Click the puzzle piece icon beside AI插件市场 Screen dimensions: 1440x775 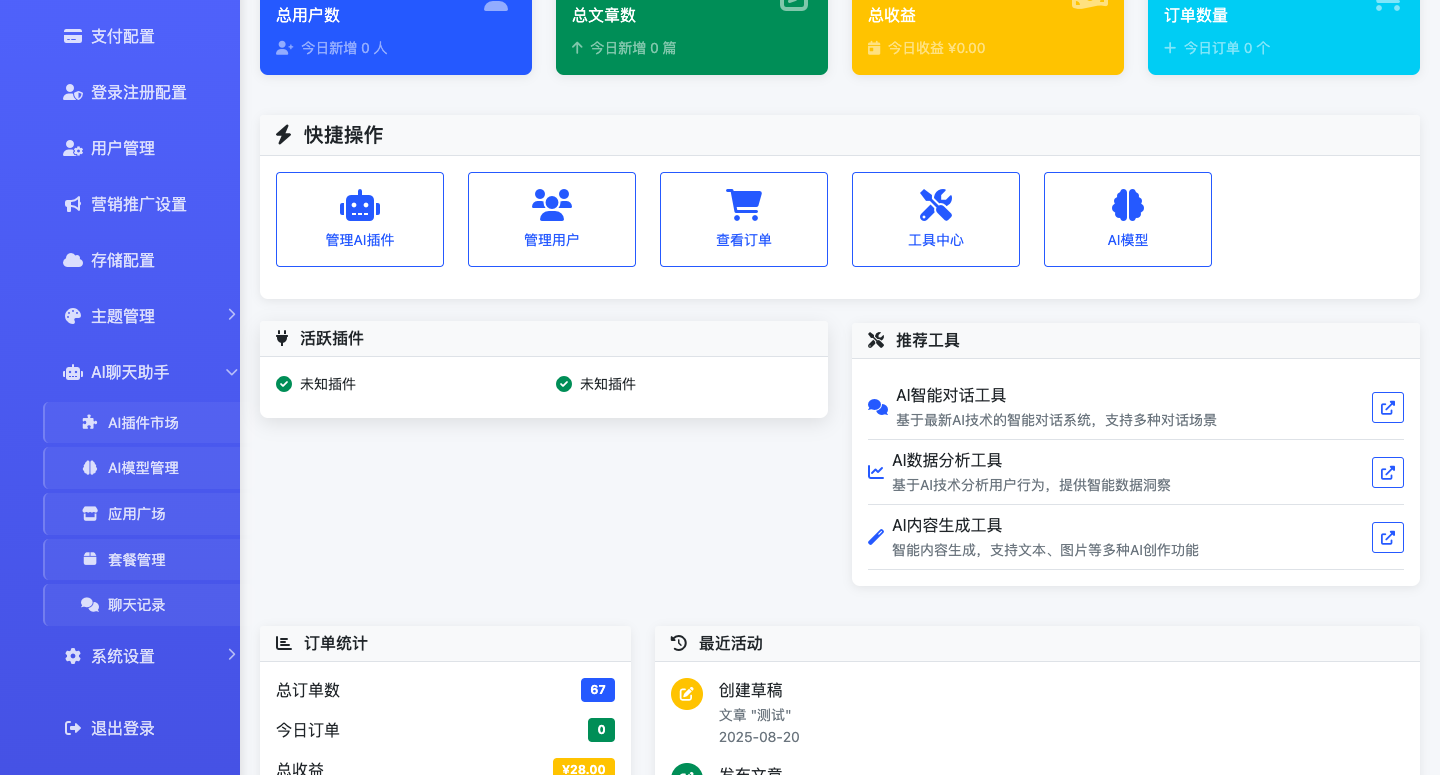[x=89, y=422]
